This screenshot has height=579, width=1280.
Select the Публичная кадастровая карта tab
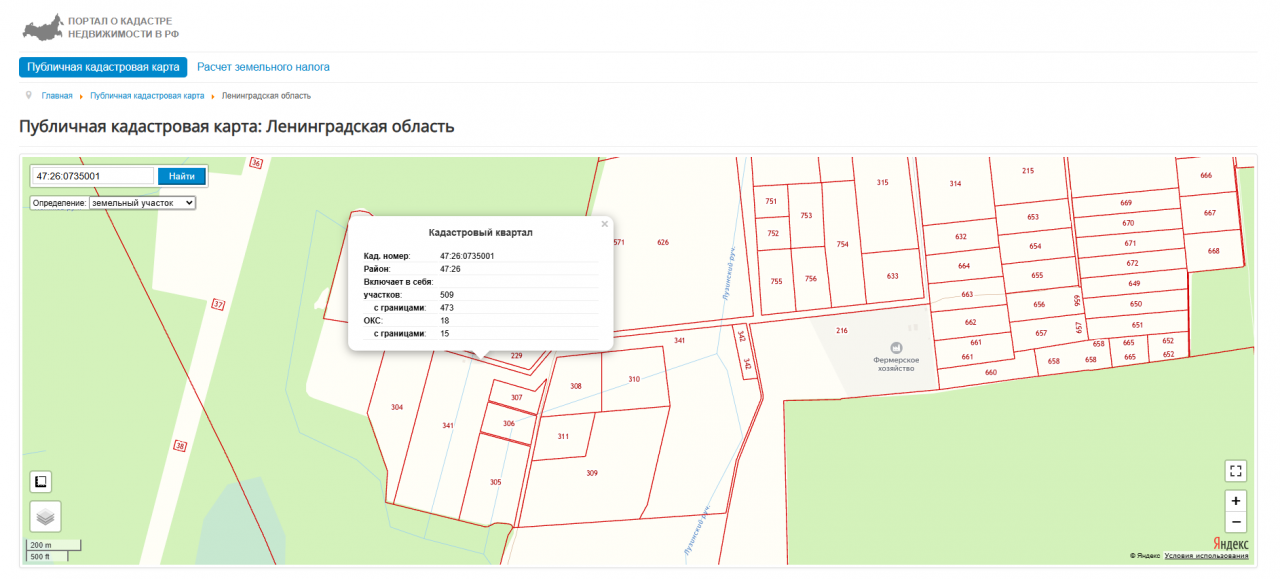(103, 67)
